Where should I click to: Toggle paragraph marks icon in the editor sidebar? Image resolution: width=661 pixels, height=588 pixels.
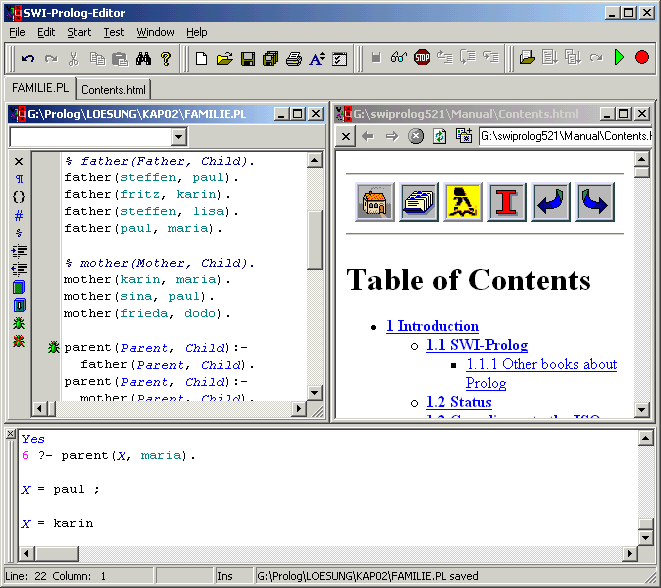[19, 179]
